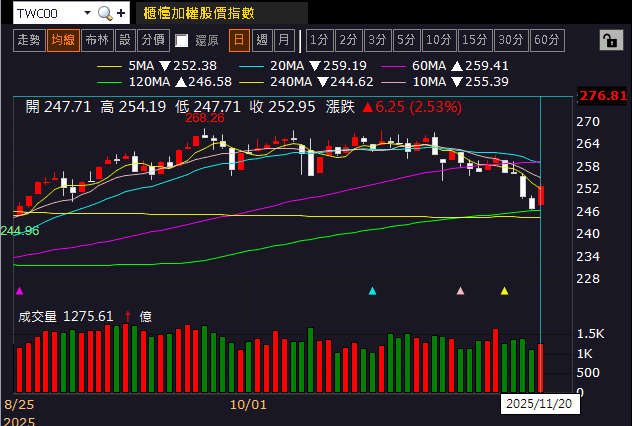The height and width of the screenshot is (426, 632).
Task: Click the pink triangle marker below chart
Action: 460,291
